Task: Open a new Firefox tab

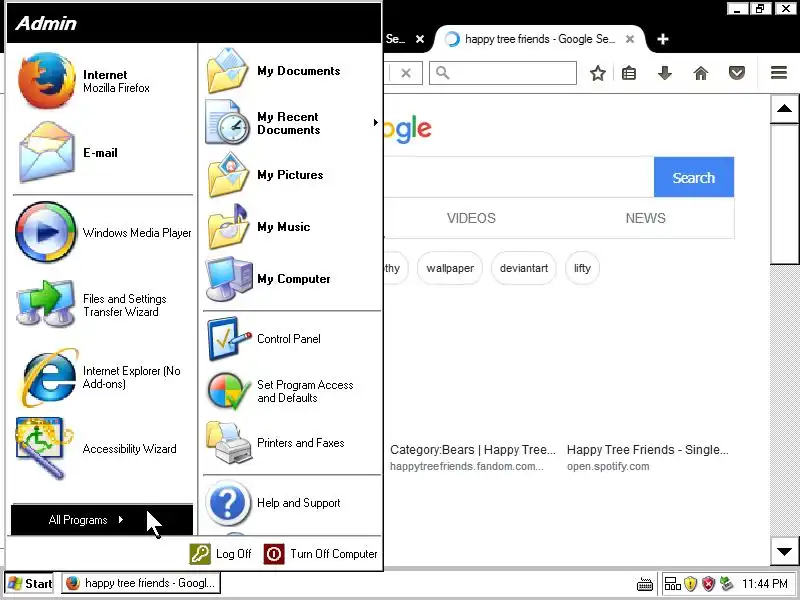Action: coord(663,39)
